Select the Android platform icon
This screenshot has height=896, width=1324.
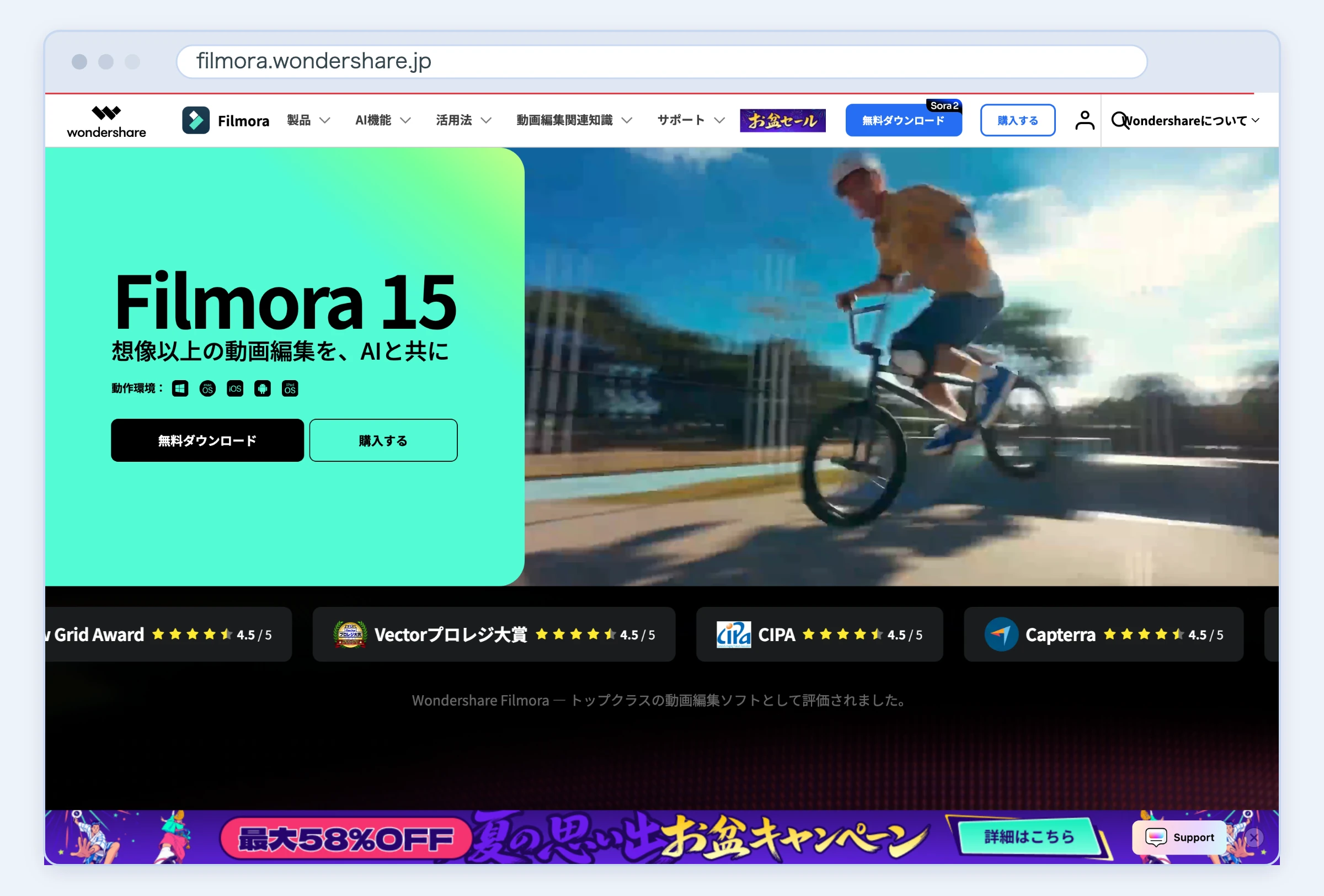point(263,388)
